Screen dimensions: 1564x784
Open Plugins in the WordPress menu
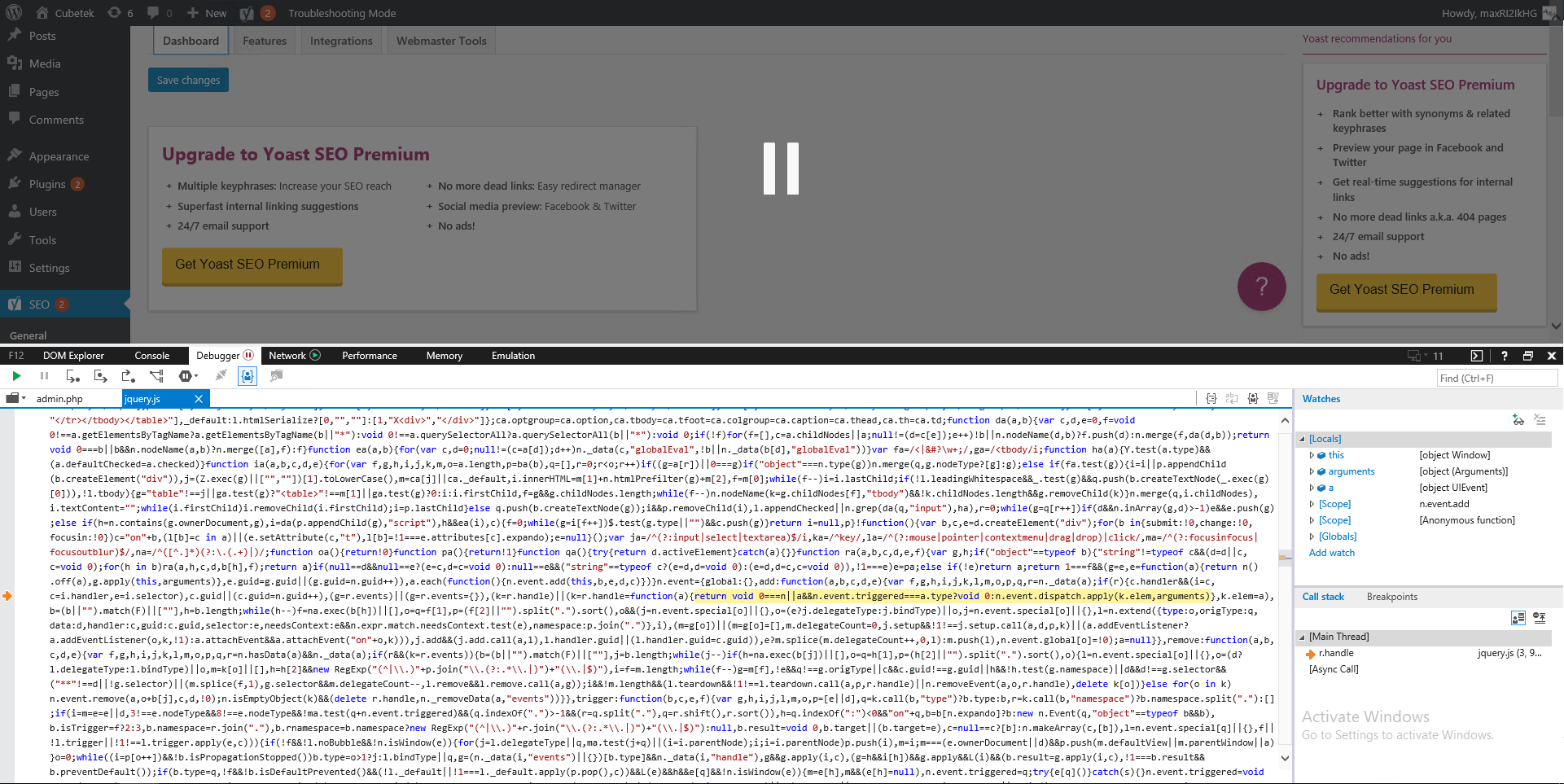click(65, 184)
